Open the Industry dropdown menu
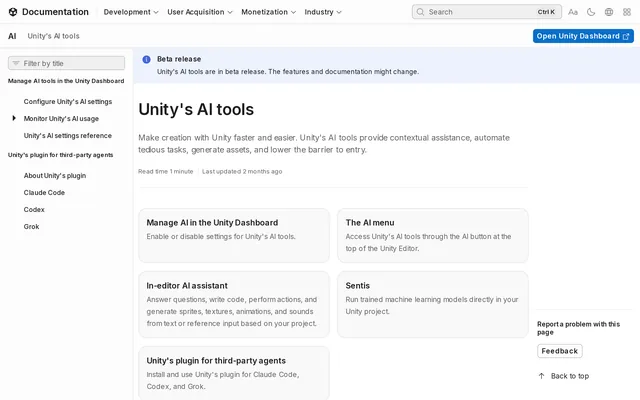 point(323,12)
